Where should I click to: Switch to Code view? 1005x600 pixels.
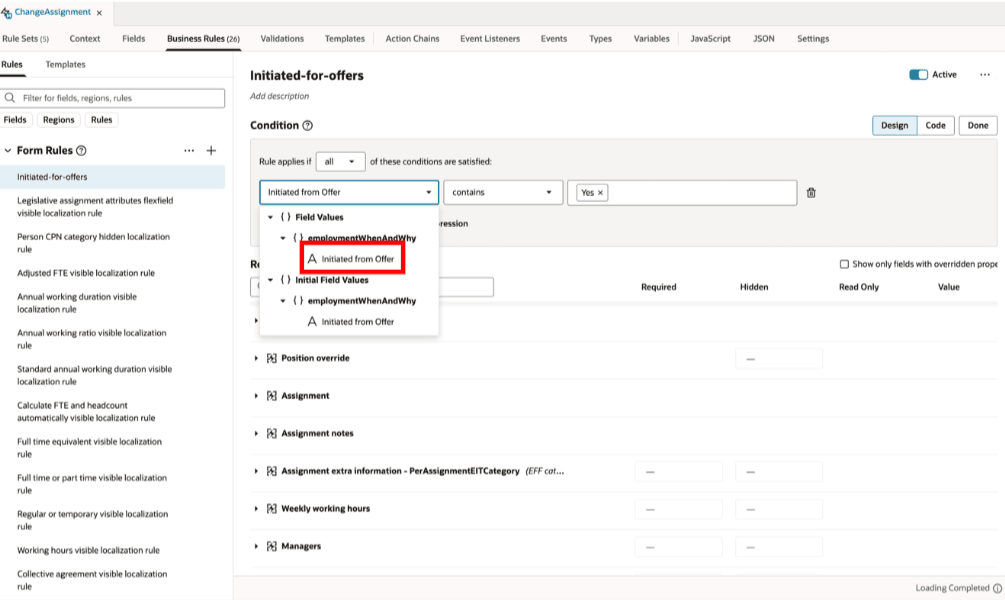[935, 126]
